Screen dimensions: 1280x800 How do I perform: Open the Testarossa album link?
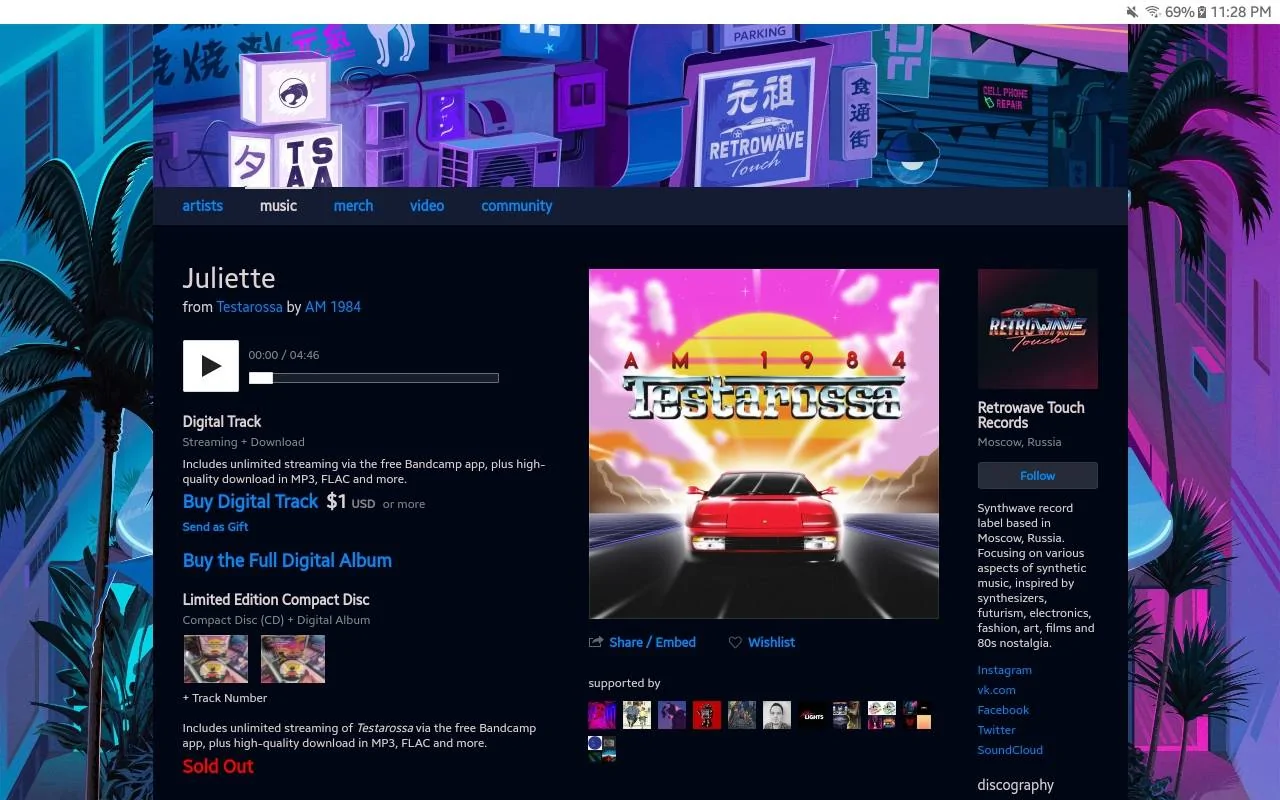[x=249, y=307]
